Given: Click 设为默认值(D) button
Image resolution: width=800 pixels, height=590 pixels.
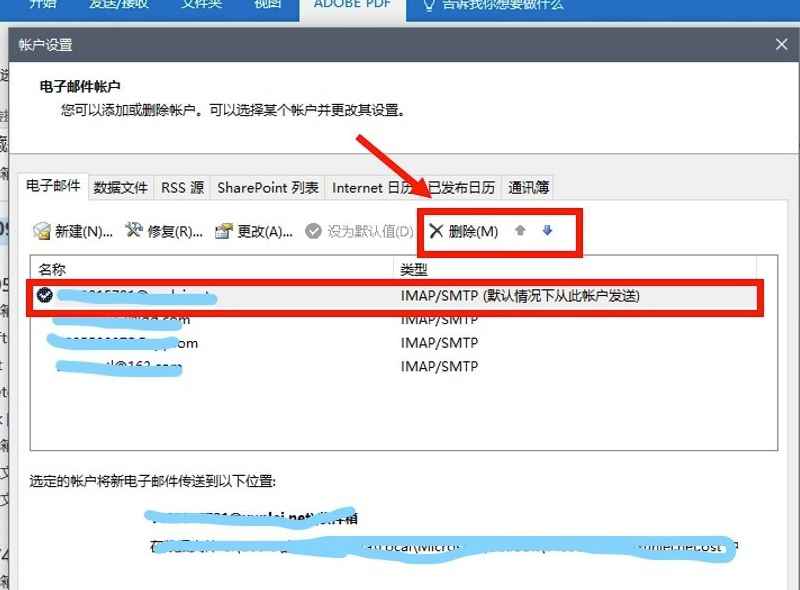Looking at the screenshot, I should (360, 231).
